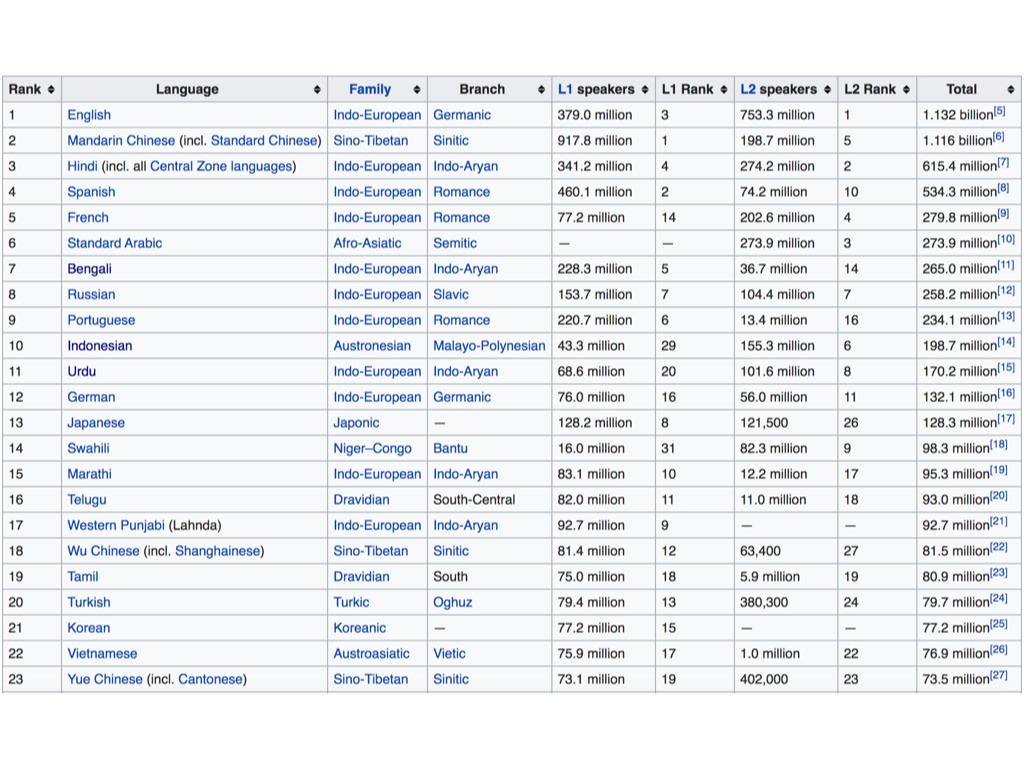
Task: Open the L1 link in header
Action: tap(565, 89)
